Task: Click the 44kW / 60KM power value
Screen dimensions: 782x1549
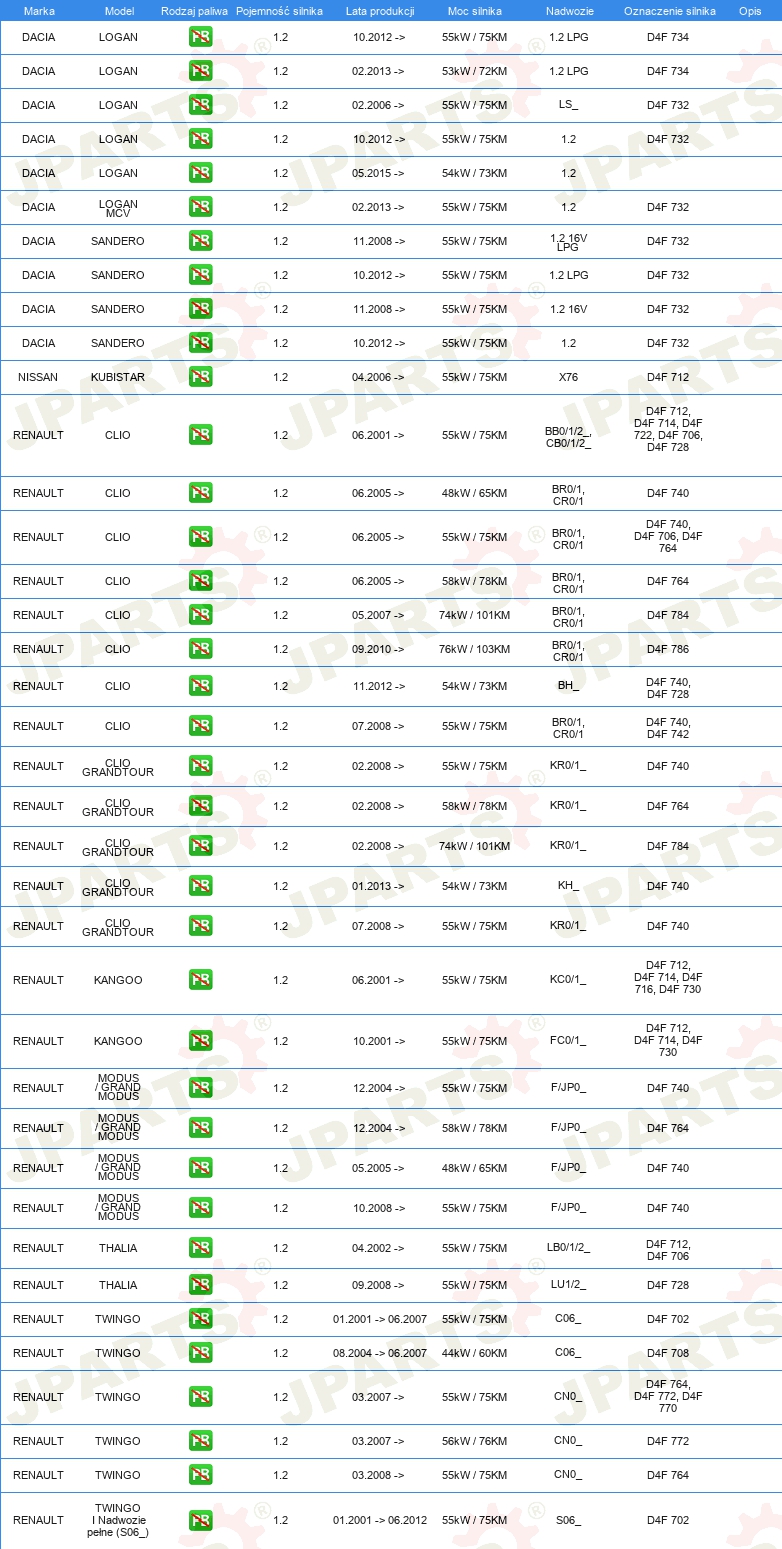Action: coord(475,1353)
